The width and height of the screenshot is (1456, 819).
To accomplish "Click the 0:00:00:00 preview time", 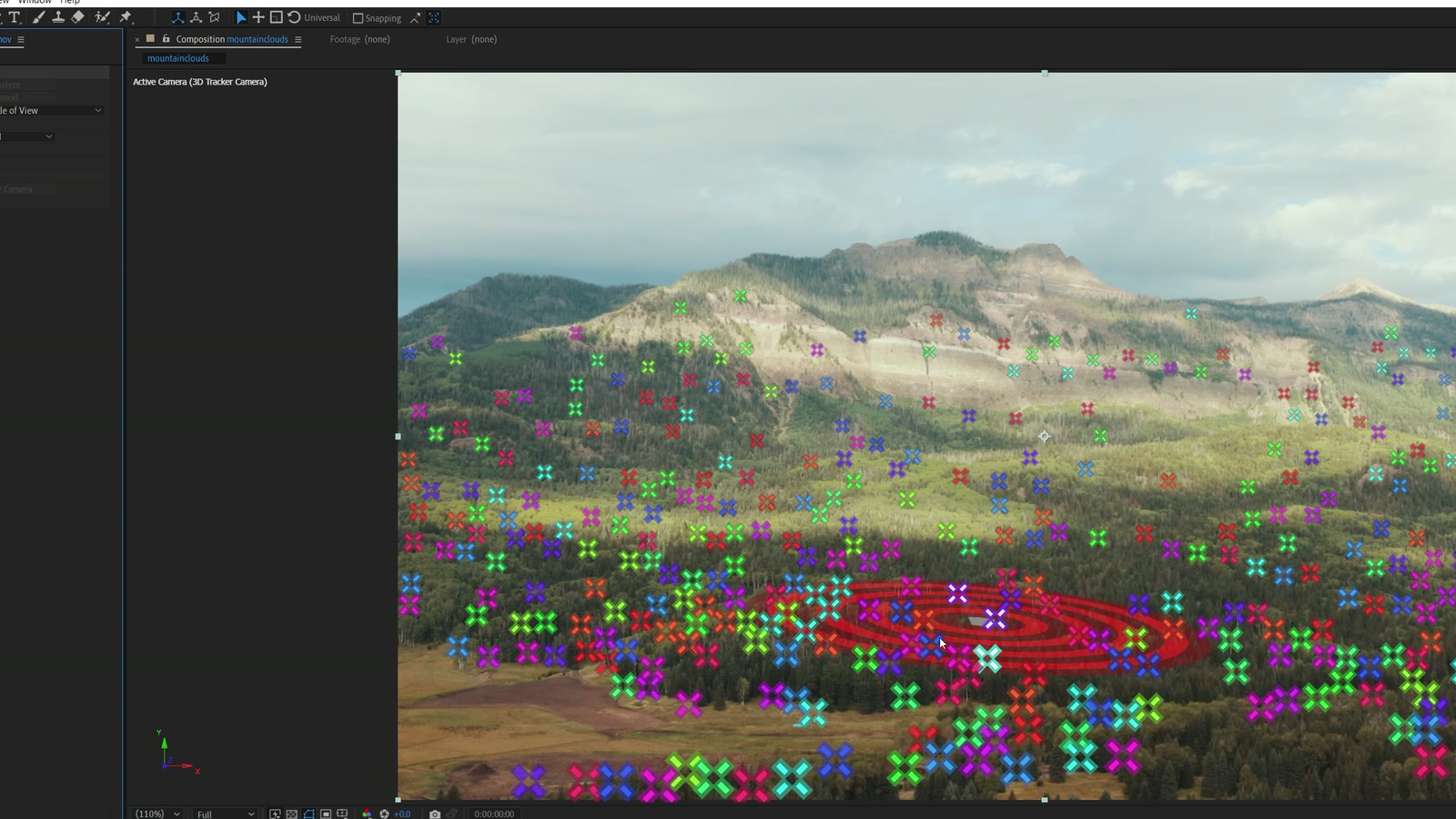I will [x=494, y=814].
